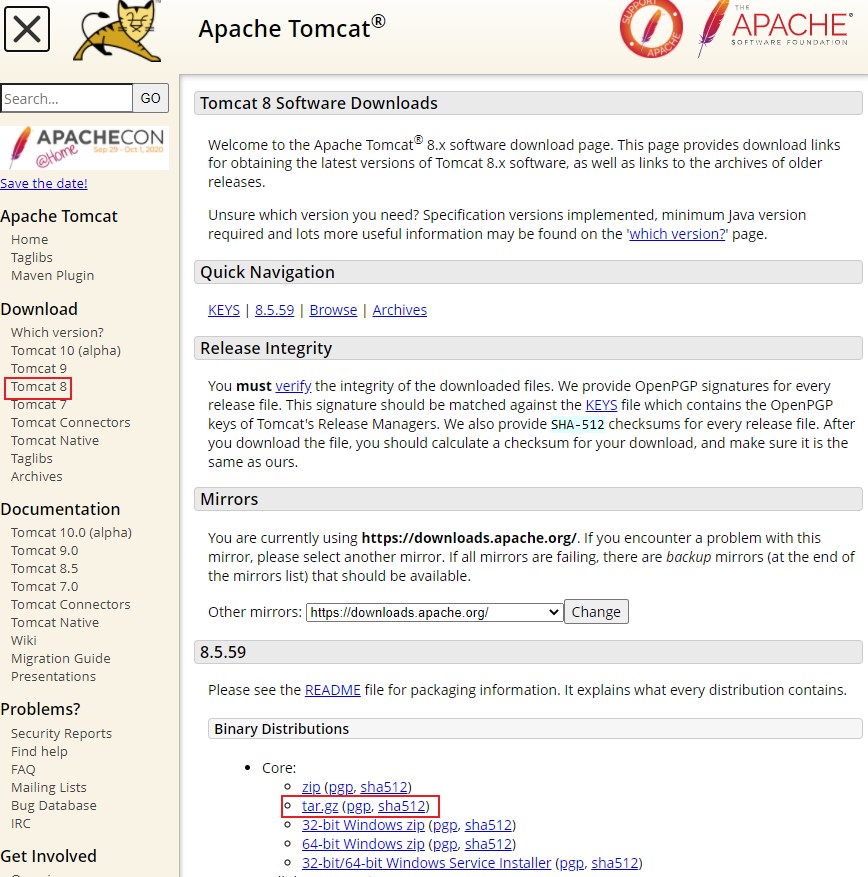Open Tomcat Native under Documentation
Screen dimensions: 868x877
click(x=55, y=622)
